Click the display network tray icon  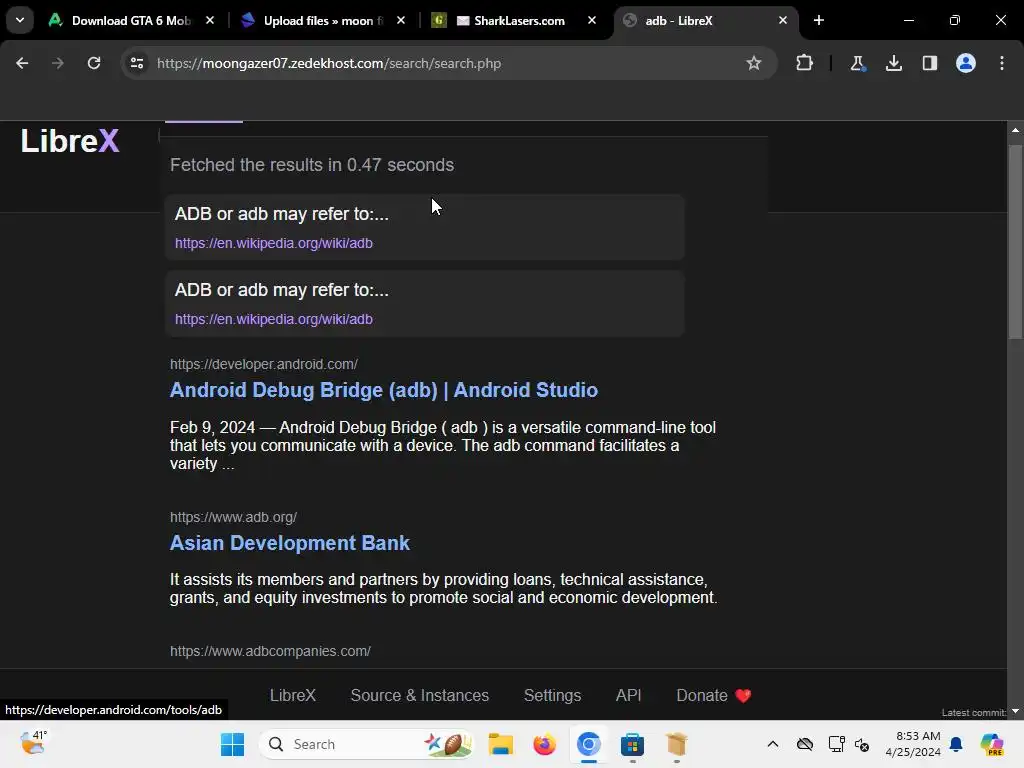coord(836,744)
